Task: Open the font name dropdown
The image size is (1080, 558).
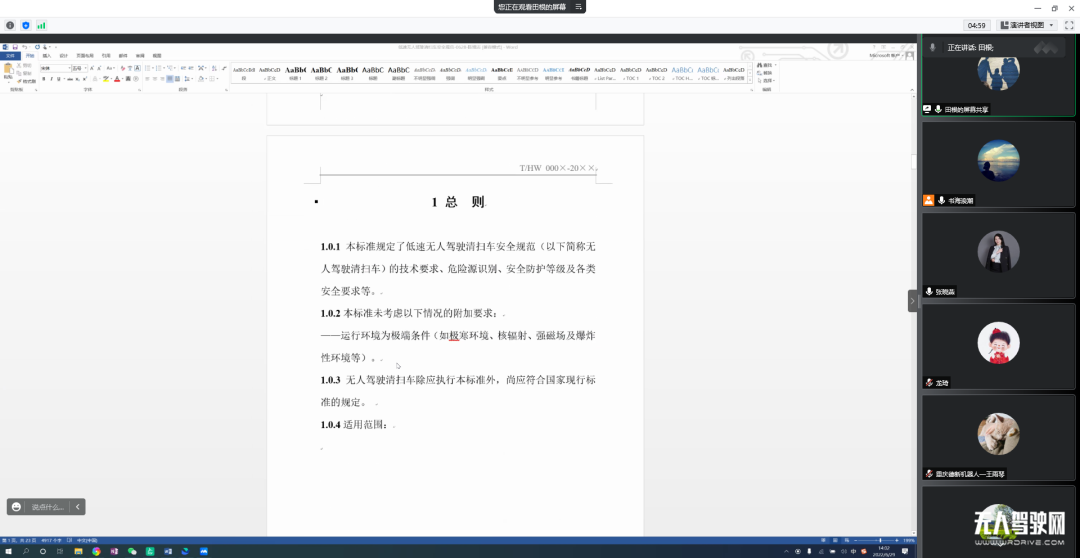Action: [x=54, y=68]
